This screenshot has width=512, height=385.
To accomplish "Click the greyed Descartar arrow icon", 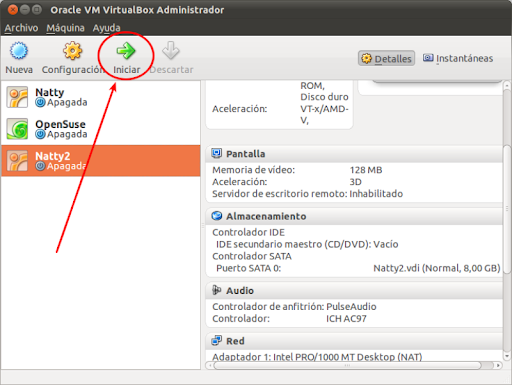I will pos(171,51).
